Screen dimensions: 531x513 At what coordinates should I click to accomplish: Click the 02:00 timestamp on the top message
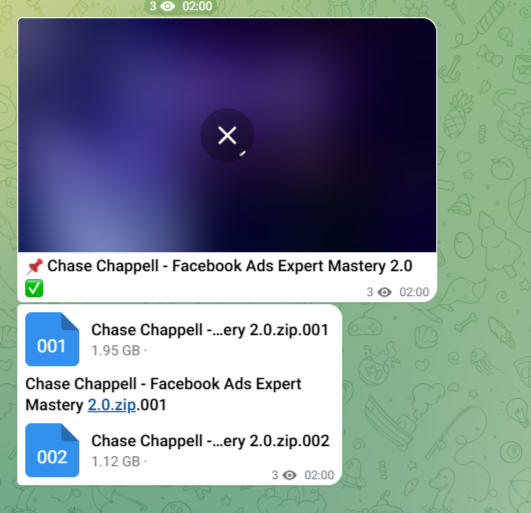coord(197,6)
